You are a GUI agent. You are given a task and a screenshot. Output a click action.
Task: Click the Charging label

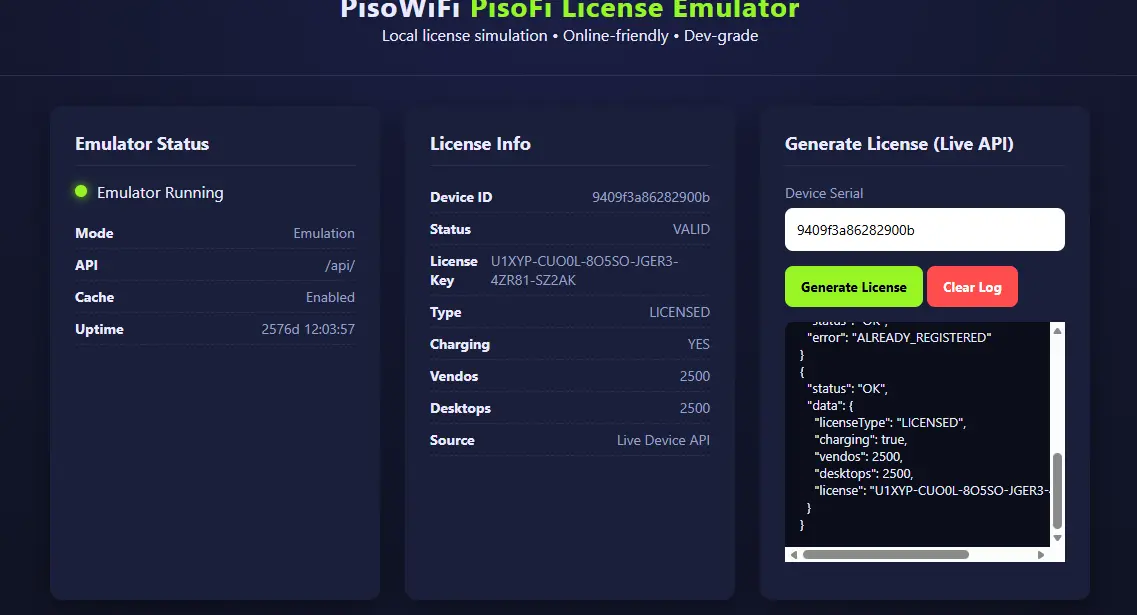[460, 344]
